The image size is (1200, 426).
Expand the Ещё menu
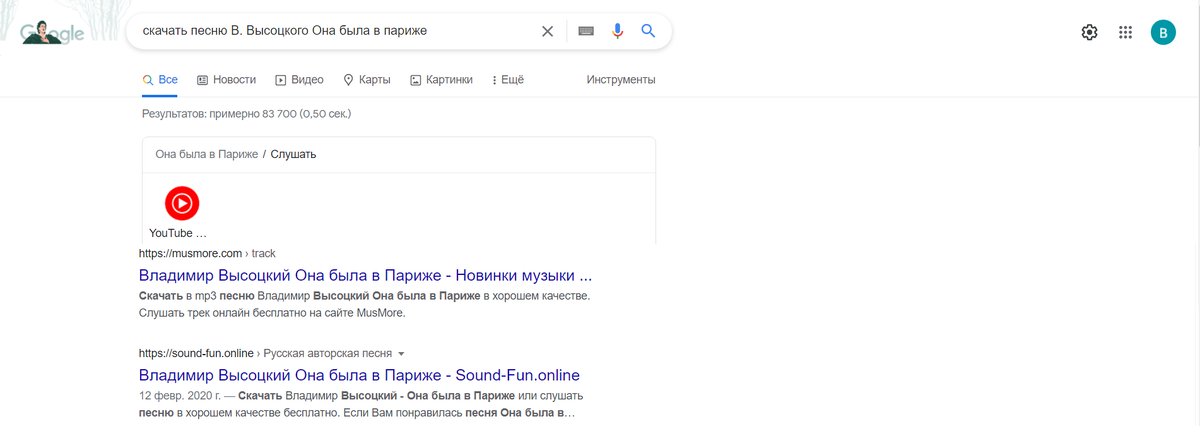[x=508, y=80]
